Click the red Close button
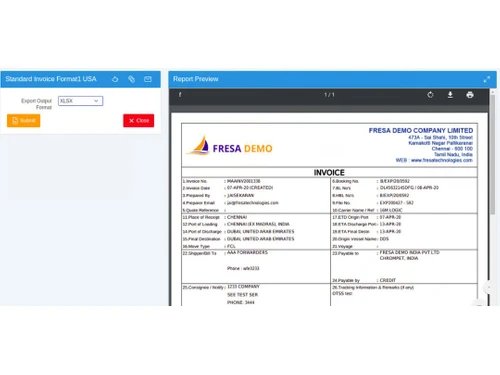This screenshot has height=375, width=500. pyautogui.click(x=139, y=120)
